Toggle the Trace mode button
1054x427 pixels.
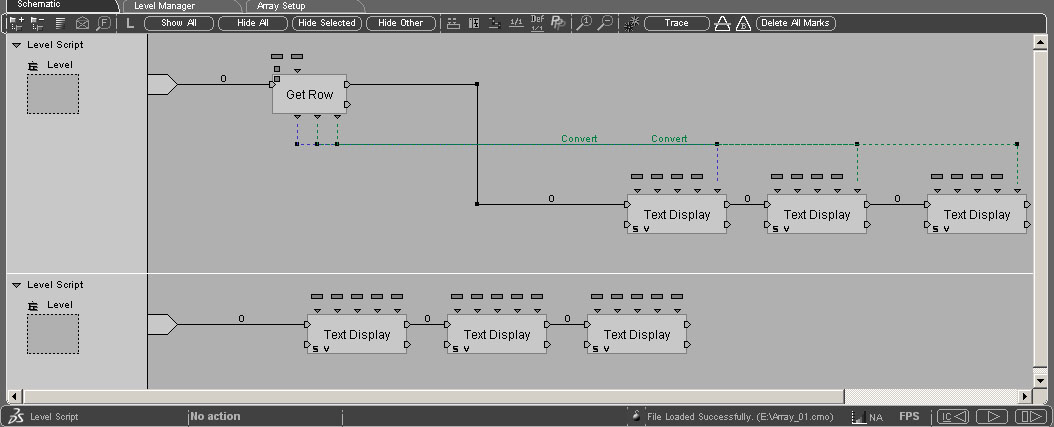point(676,23)
